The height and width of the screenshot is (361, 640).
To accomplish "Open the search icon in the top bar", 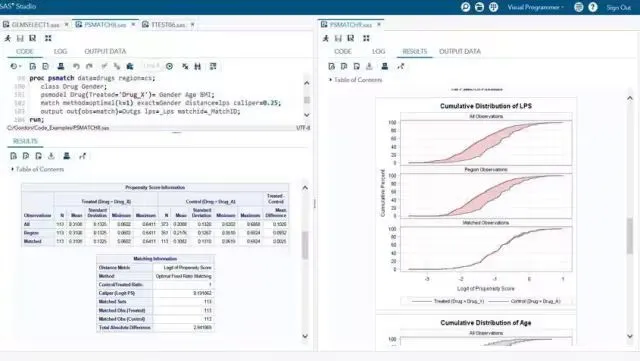I will click(465, 7).
